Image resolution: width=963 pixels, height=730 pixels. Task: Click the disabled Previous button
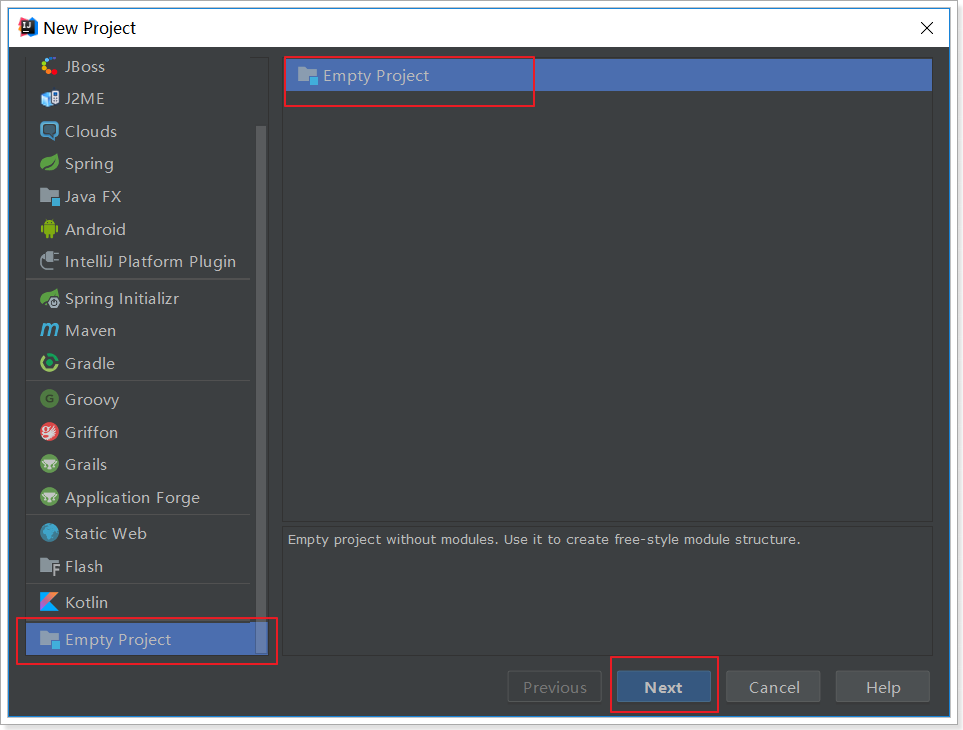click(x=555, y=686)
